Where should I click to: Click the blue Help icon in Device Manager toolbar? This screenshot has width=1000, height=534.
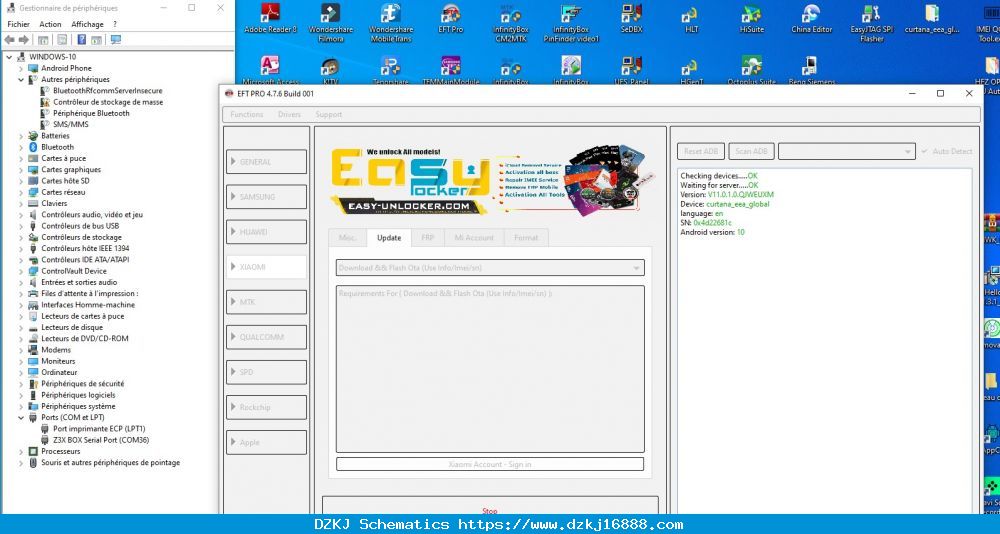(82, 40)
